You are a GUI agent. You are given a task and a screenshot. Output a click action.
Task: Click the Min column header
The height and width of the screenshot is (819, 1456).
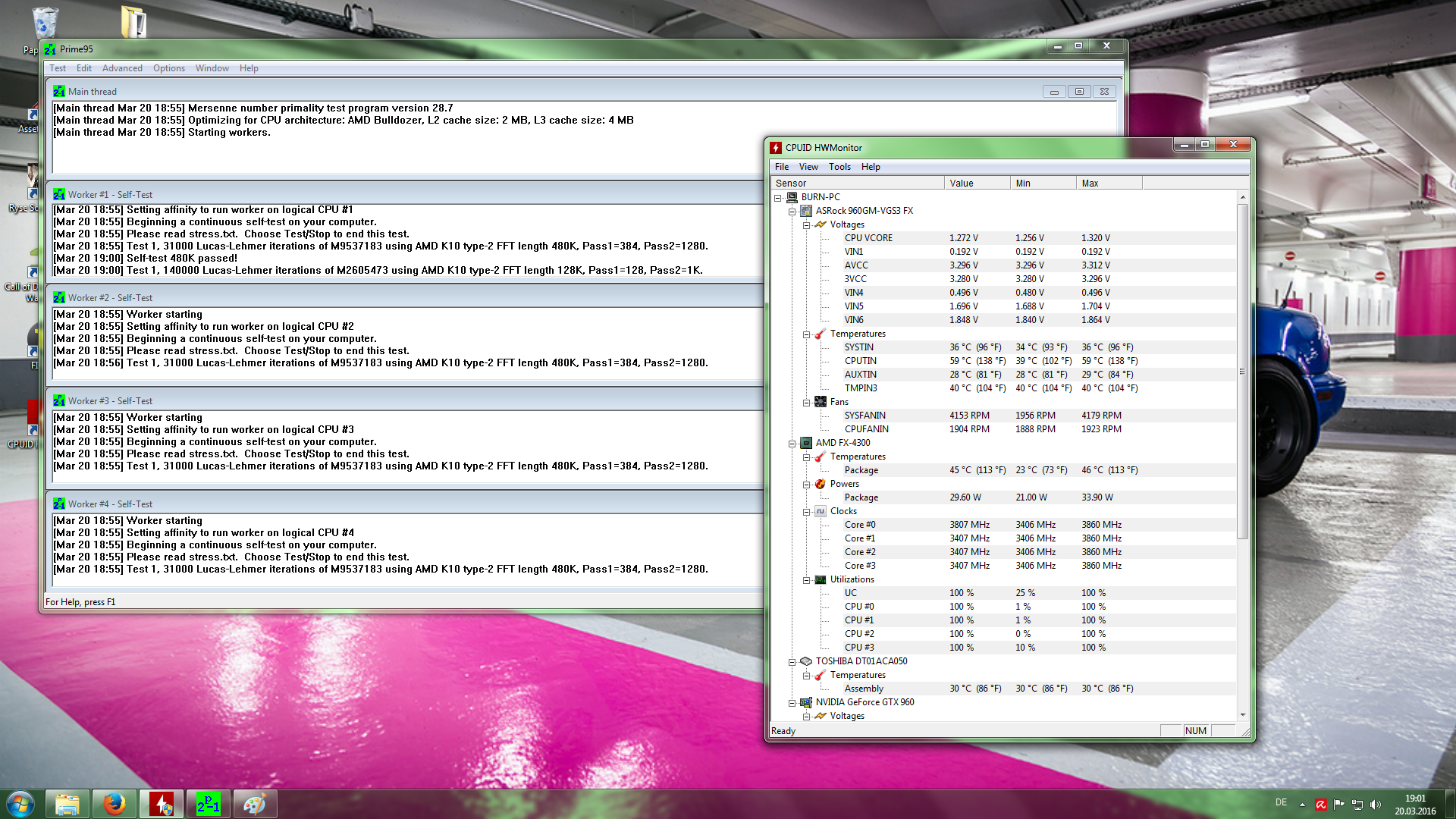[x=1043, y=184]
